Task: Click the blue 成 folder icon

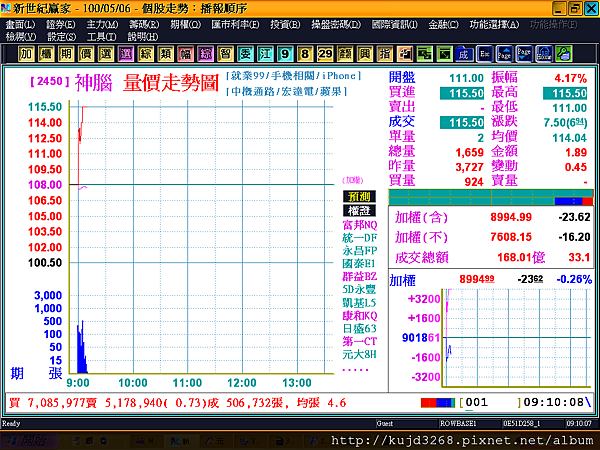Action: point(464,54)
